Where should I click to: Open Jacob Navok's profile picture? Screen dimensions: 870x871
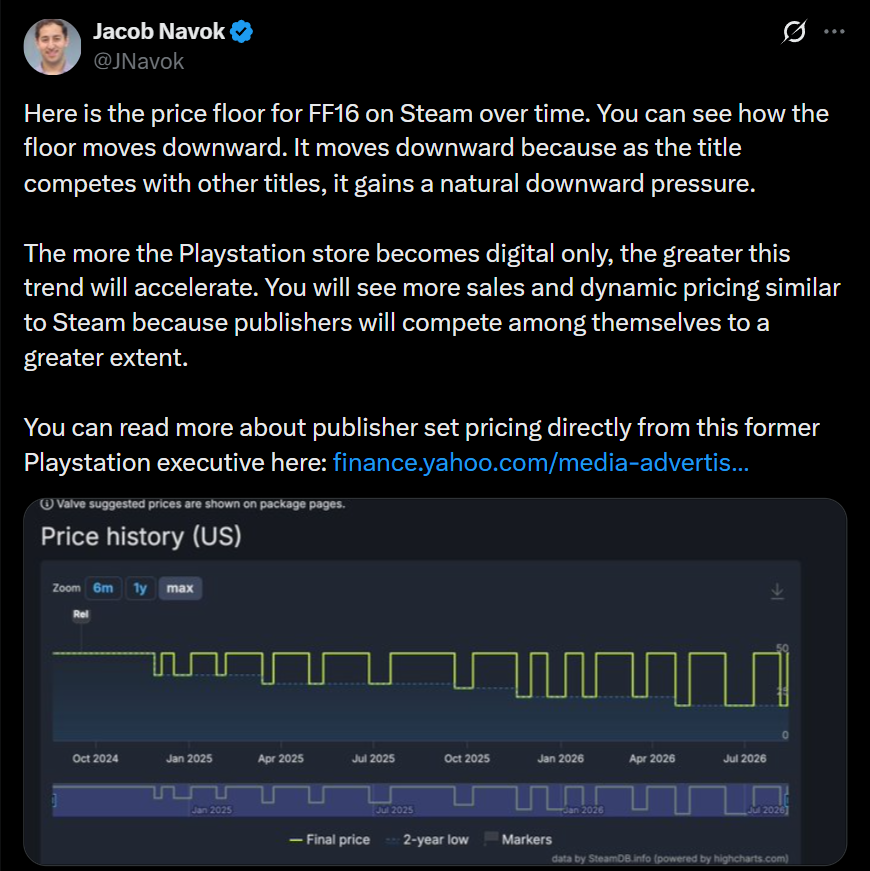[52, 47]
